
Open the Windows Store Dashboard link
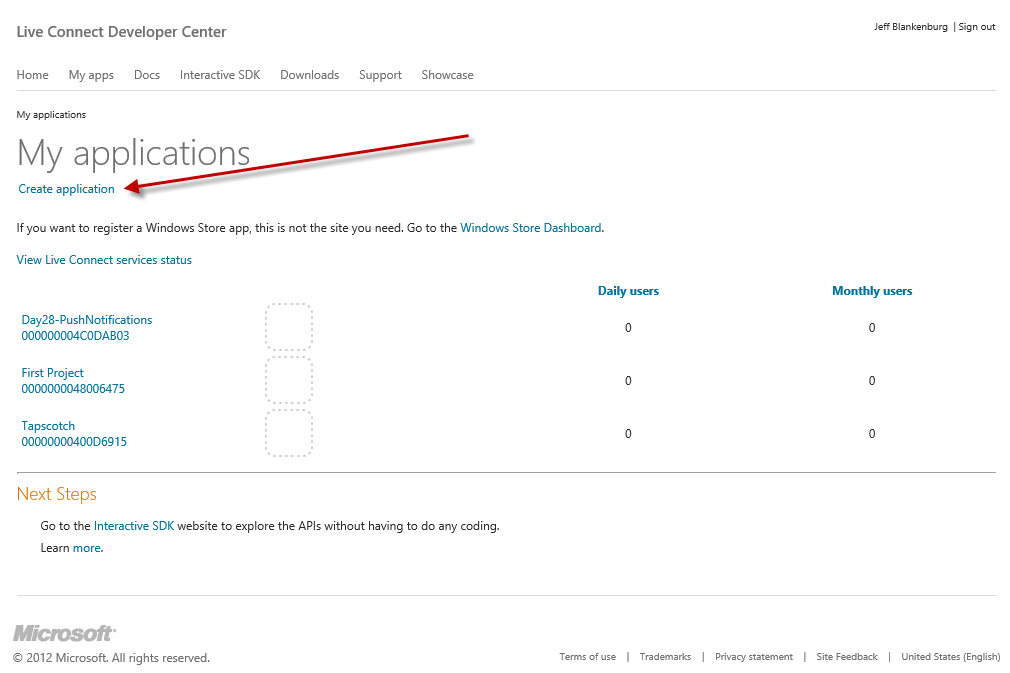(x=530, y=228)
